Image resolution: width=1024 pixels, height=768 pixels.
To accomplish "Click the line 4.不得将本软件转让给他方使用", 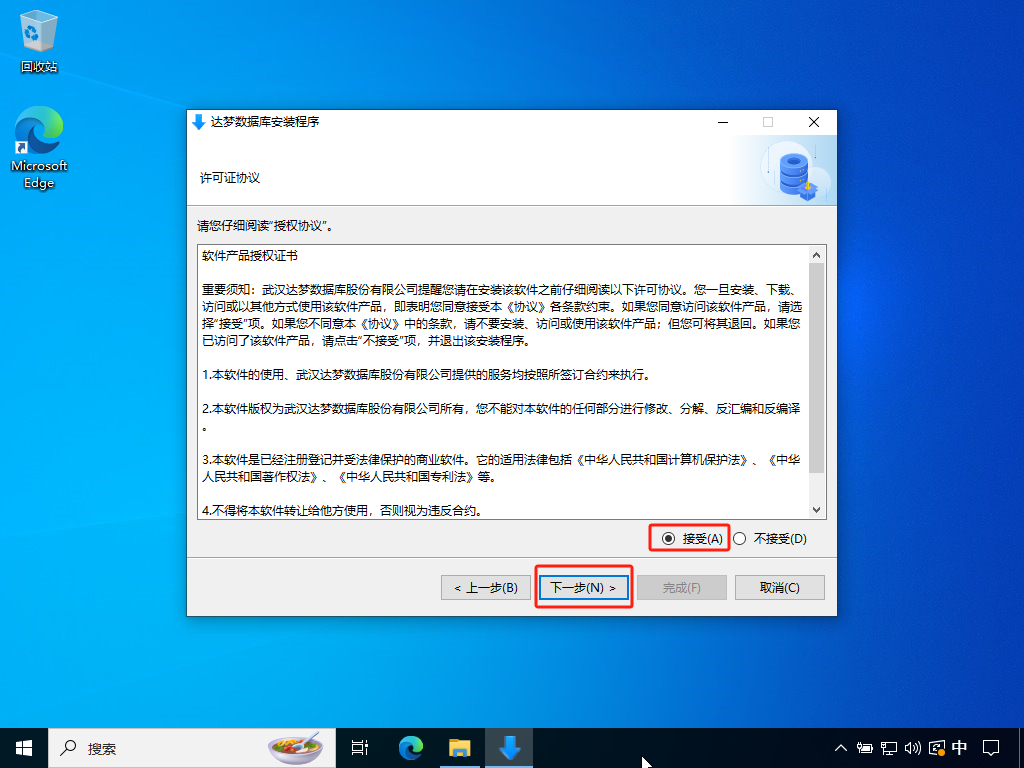I will [342, 511].
